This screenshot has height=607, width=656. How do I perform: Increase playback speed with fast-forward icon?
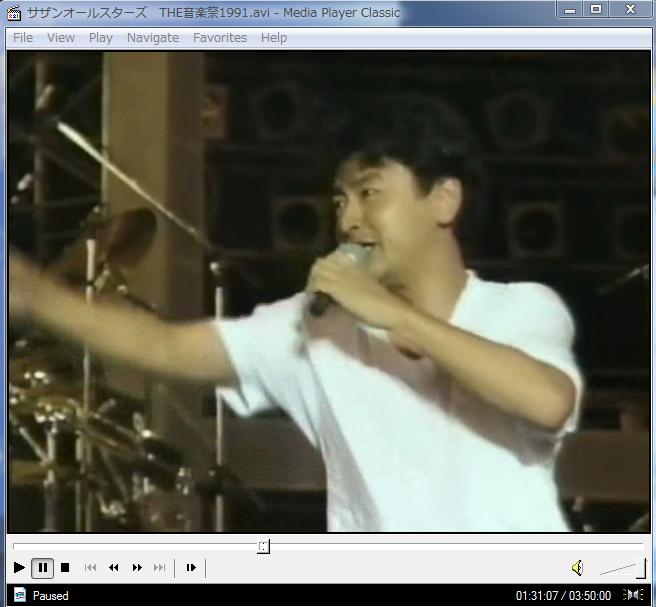[x=137, y=568]
